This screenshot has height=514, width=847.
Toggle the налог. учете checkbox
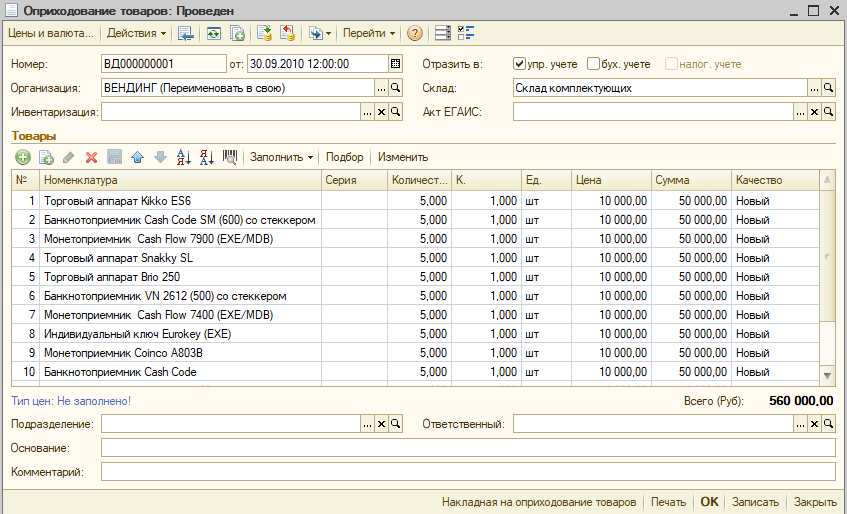tap(671, 64)
